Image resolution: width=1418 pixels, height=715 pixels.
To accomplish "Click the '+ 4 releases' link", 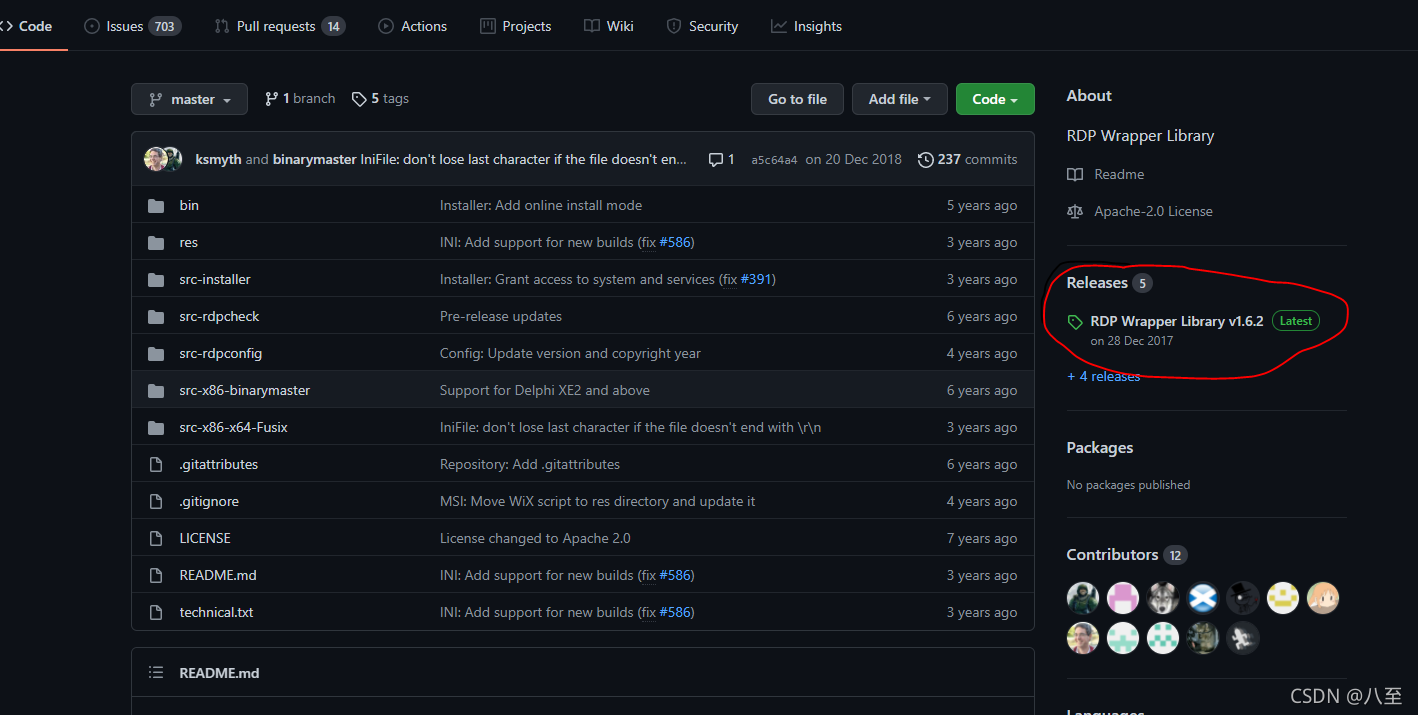I will (x=1104, y=376).
